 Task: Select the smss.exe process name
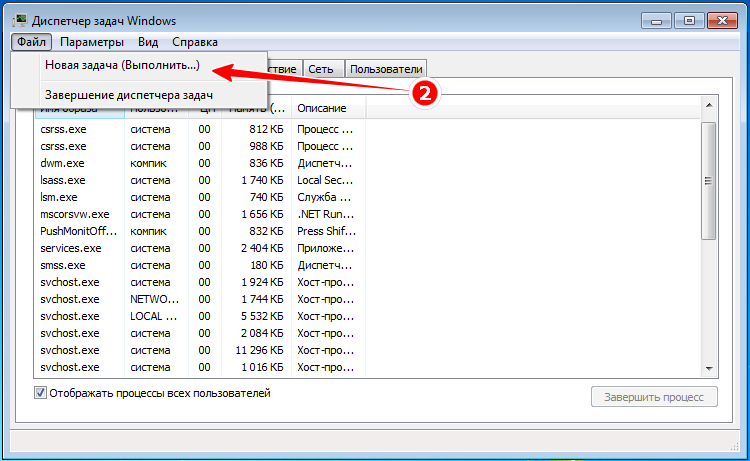(x=63, y=265)
